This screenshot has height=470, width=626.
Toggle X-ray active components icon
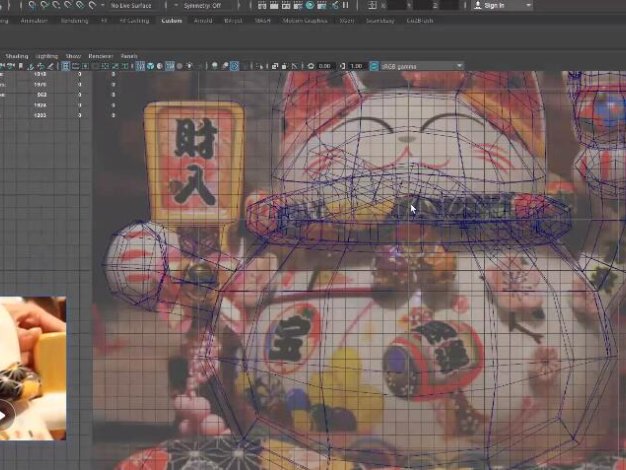pos(284,66)
